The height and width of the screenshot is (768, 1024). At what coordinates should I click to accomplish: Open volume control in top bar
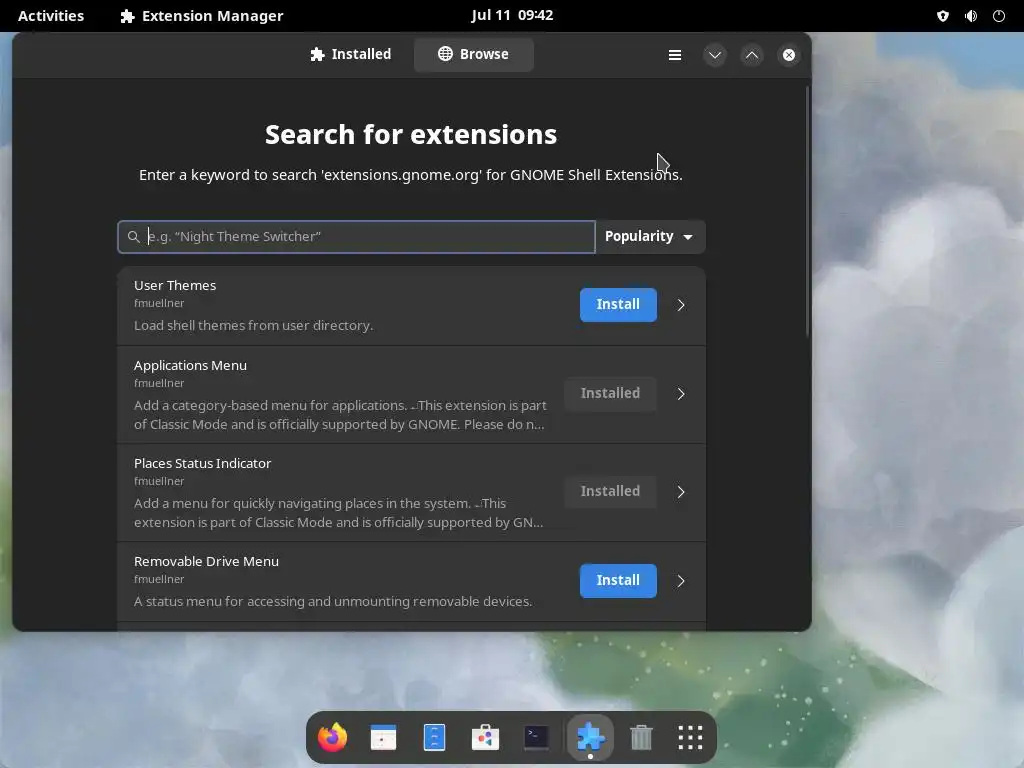pos(971,16)
